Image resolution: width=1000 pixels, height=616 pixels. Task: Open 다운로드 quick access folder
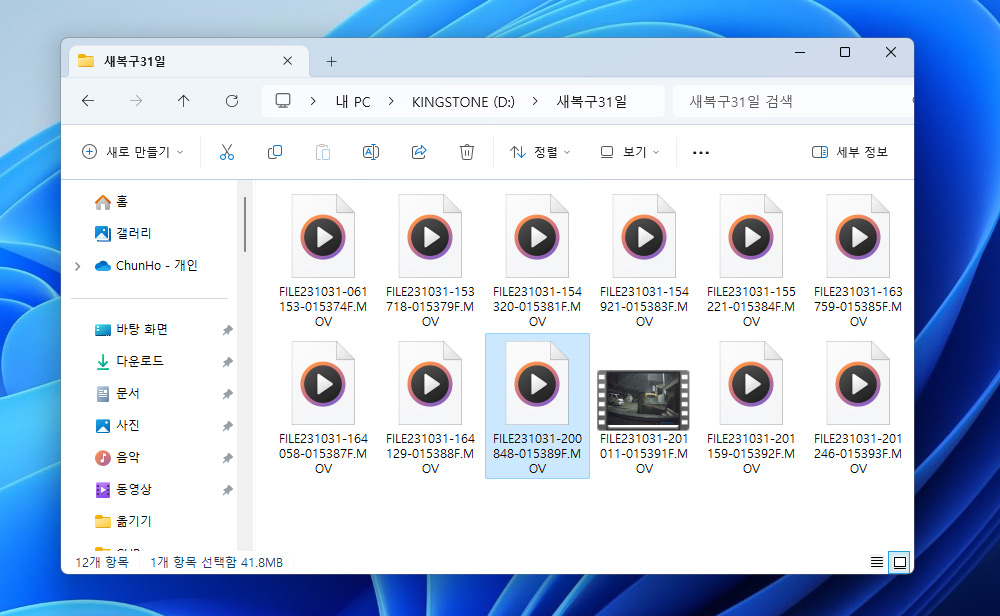[x=129, y=362]
